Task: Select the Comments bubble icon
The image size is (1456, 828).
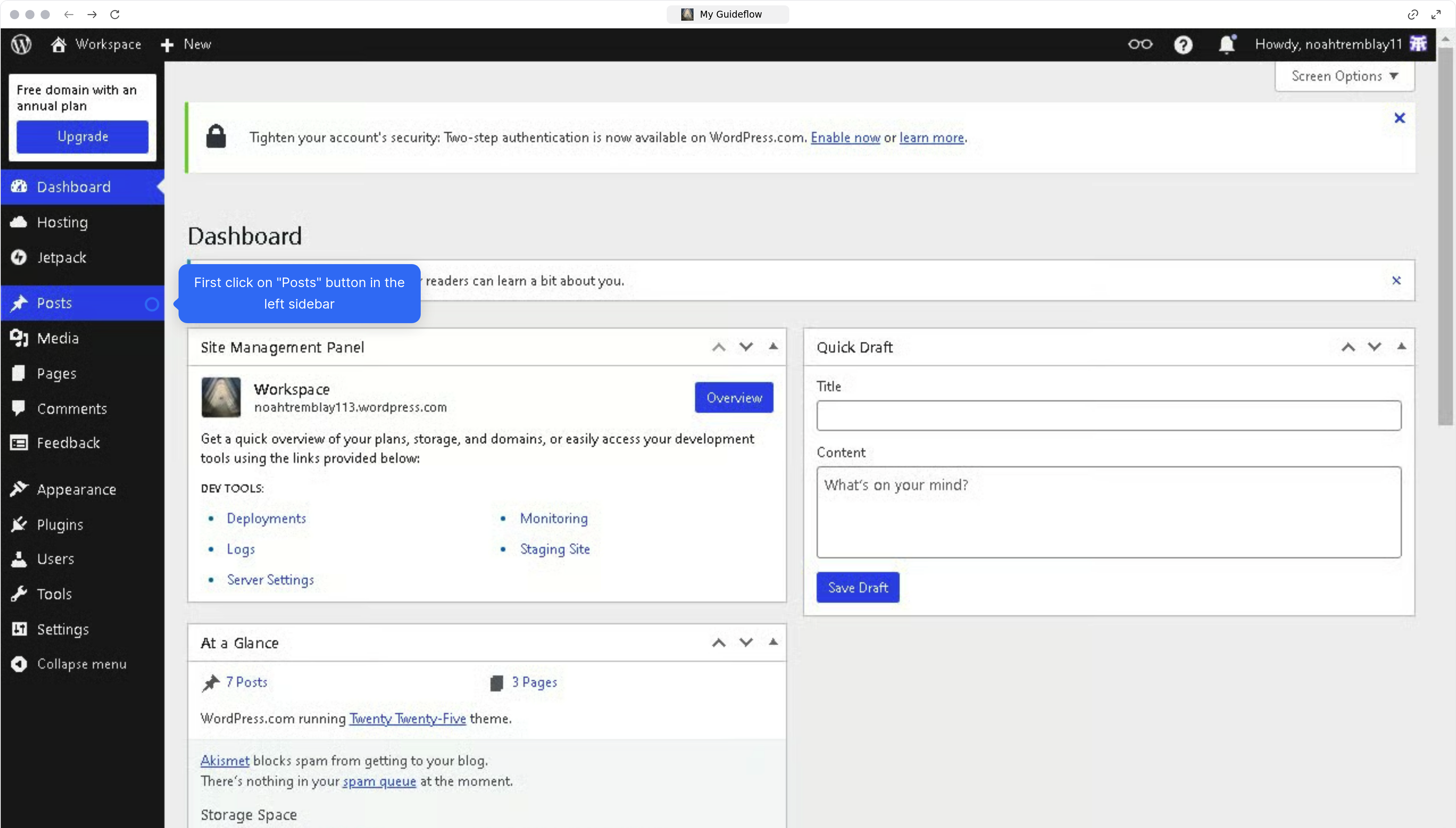Action: 19,408
